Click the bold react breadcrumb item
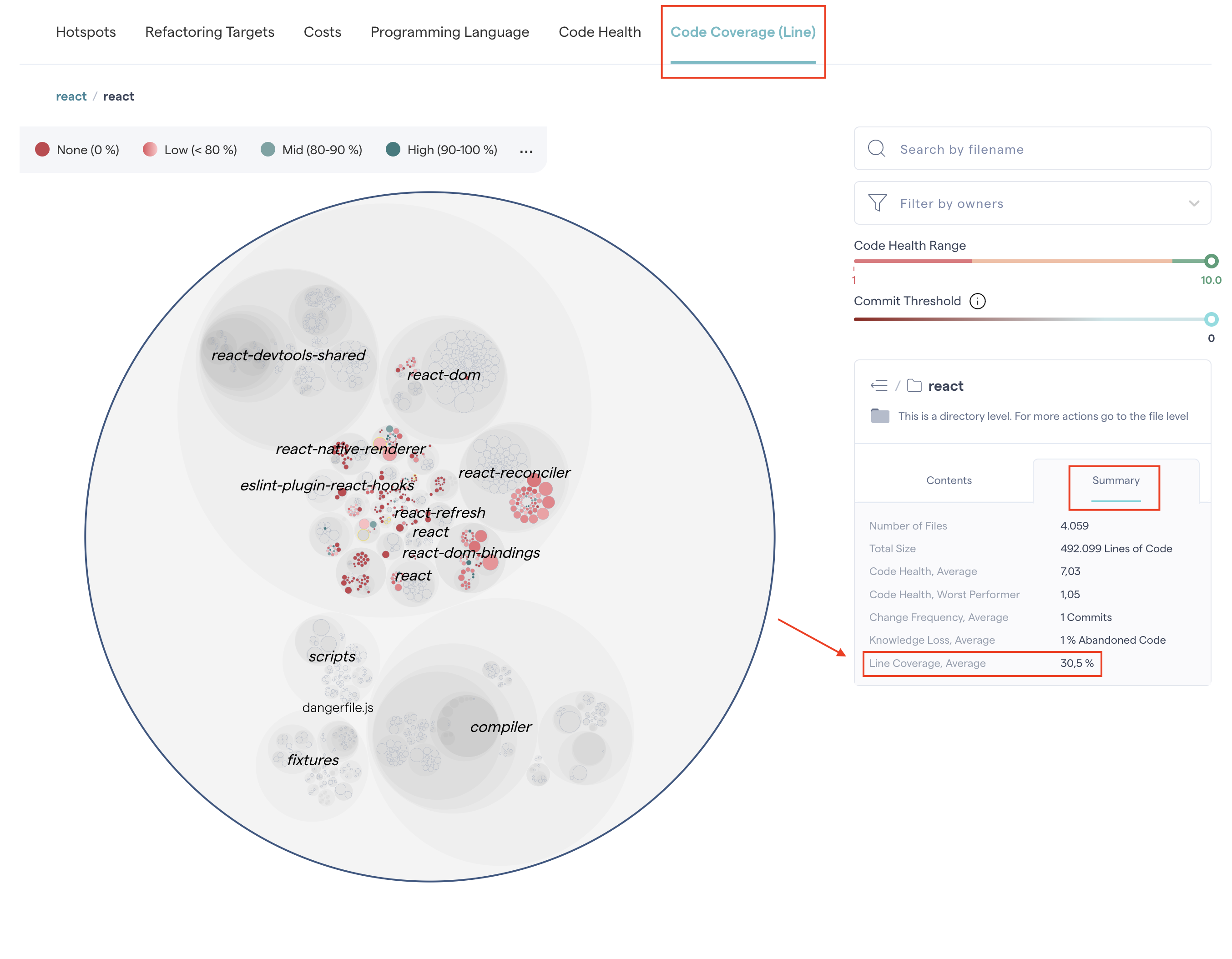This screenshot has width=1232, height=959. click(x=118, y=96)
